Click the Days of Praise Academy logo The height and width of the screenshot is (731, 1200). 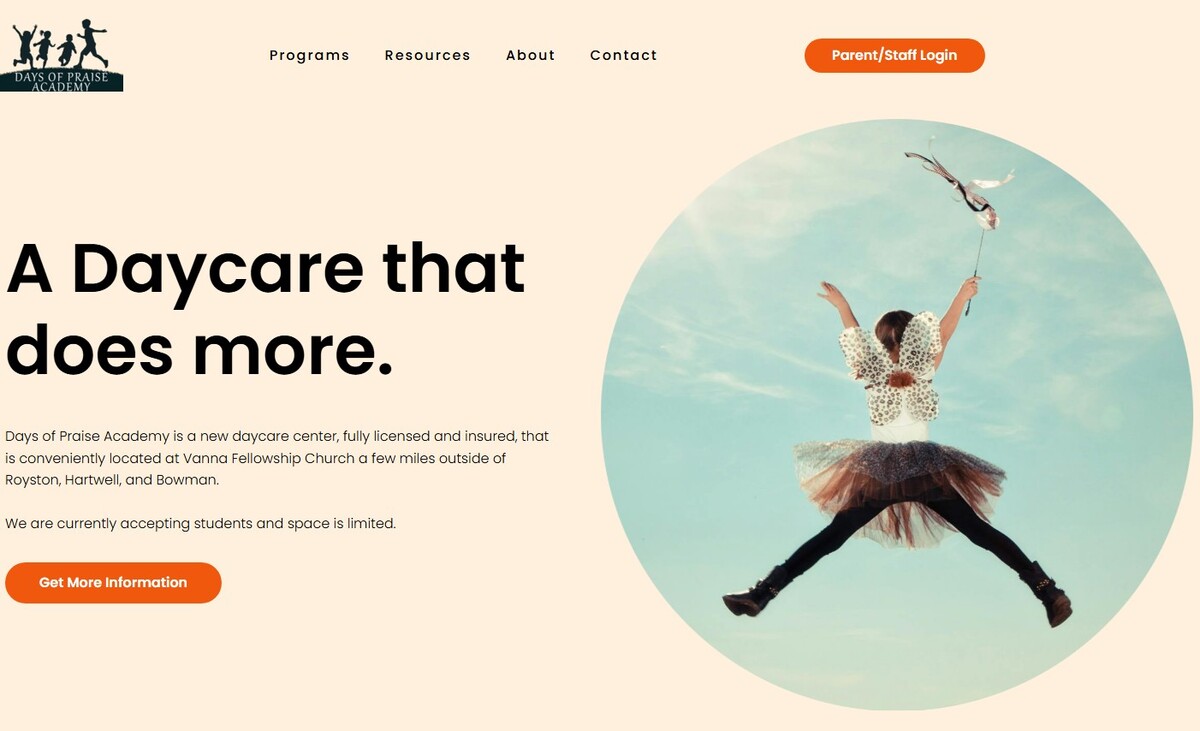pos(61,54)
